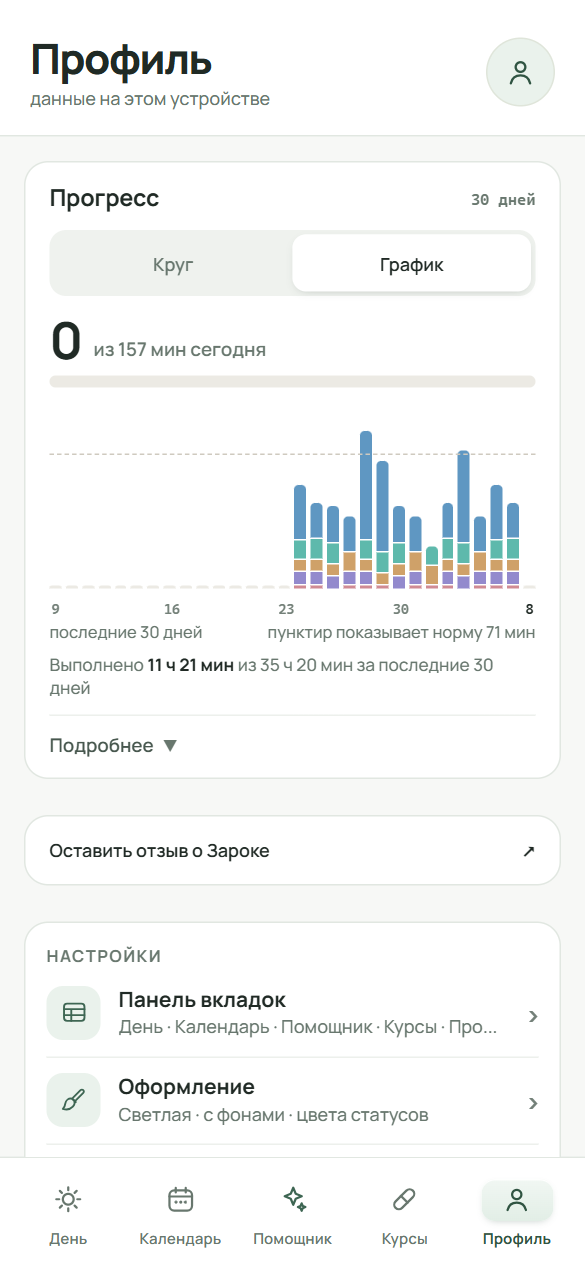Click the large 0 minutes counter
Viewport: 585px width, 1266px height.
tap(66, 341)
